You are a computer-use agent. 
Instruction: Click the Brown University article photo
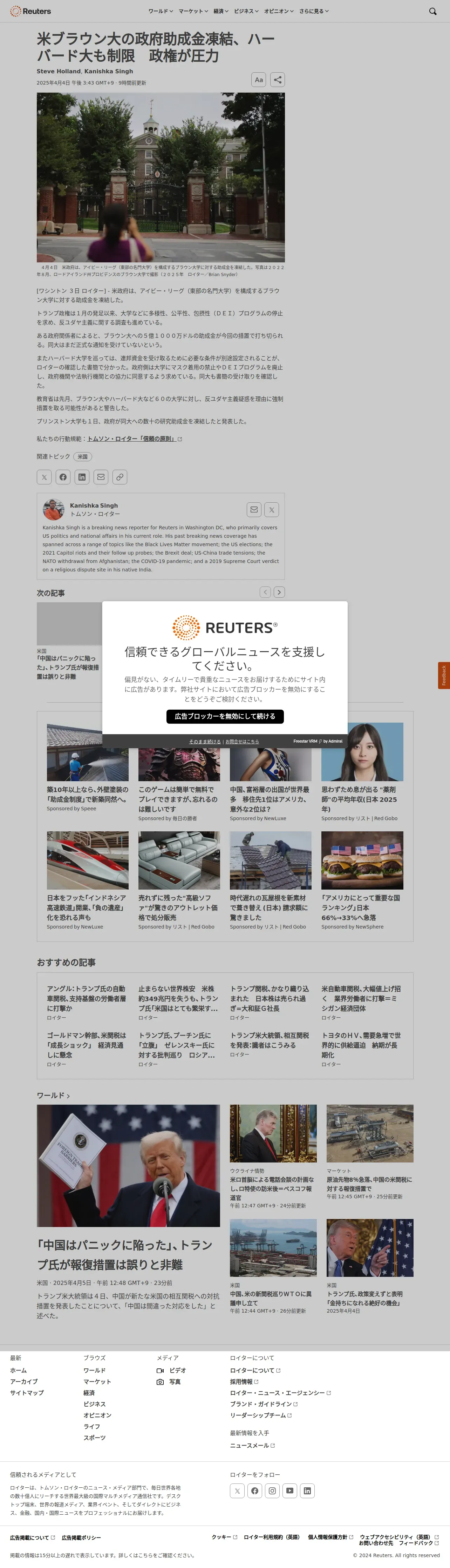tap(161, 177)
